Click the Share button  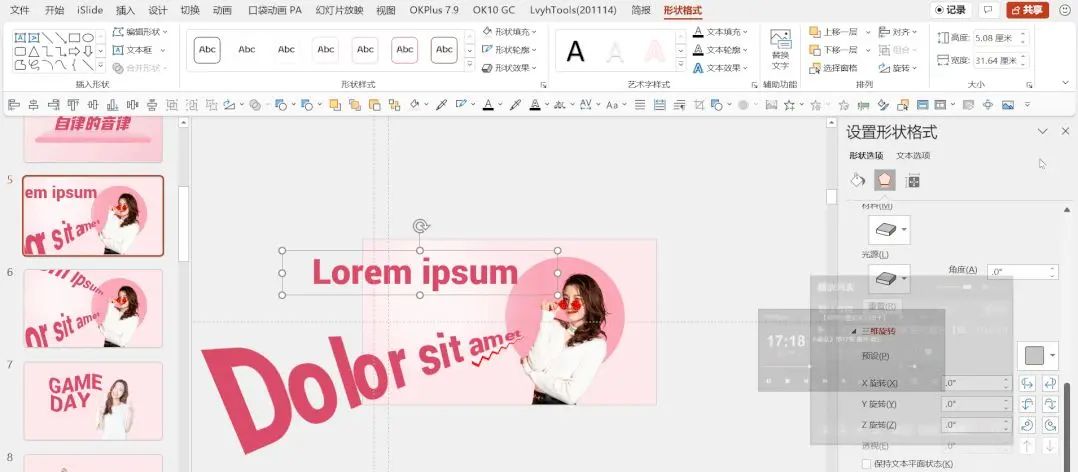(x=1027, y=10)
